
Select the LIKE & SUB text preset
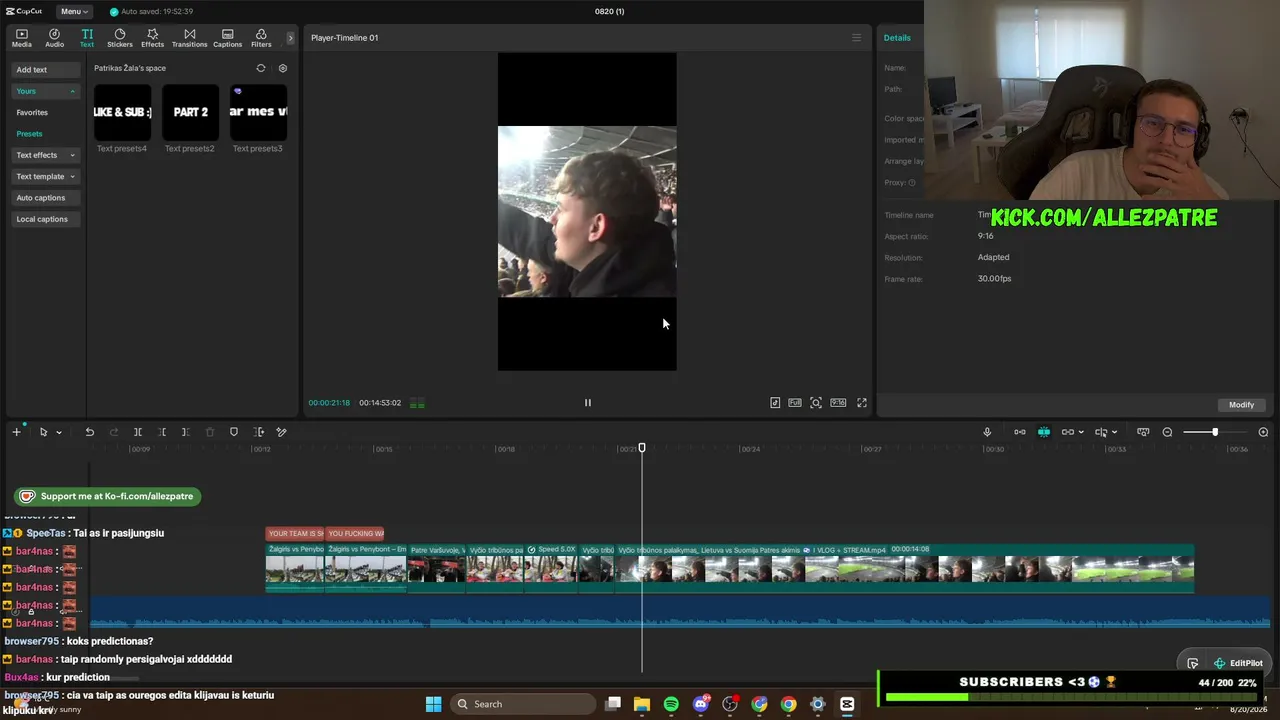122,112
